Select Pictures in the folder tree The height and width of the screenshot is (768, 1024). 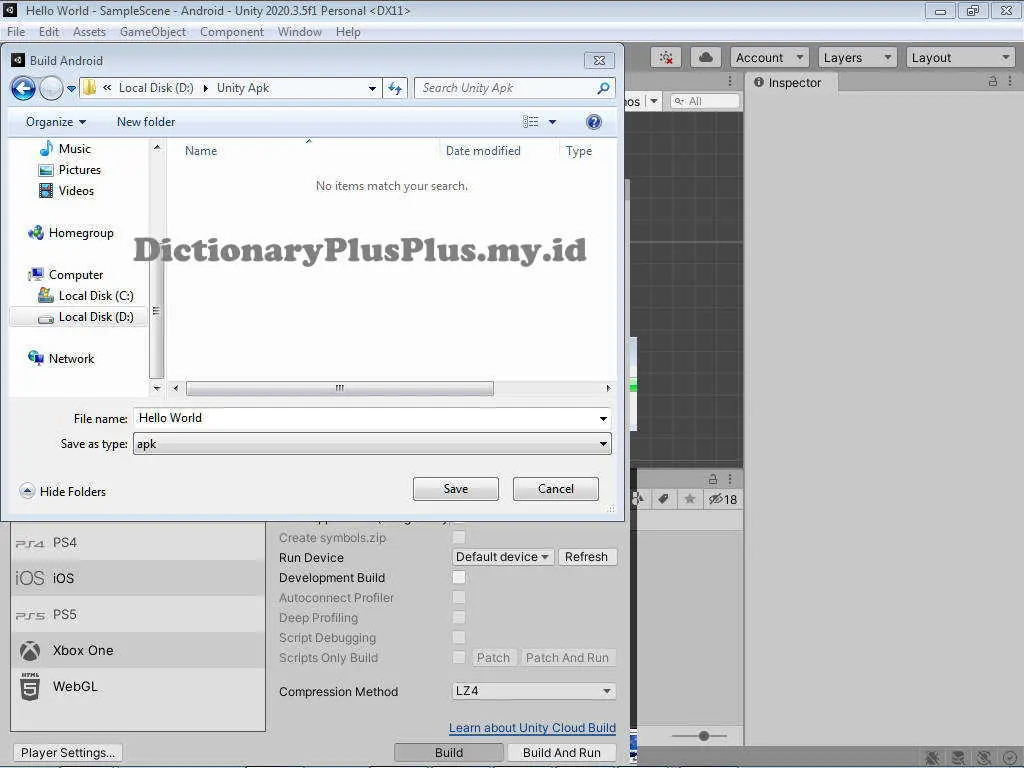point(70,170)
